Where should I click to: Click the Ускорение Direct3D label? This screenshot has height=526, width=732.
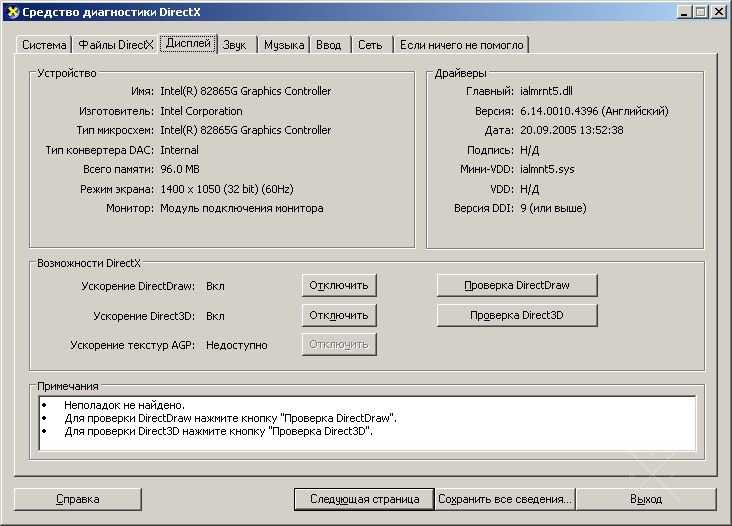click(144, 316)
